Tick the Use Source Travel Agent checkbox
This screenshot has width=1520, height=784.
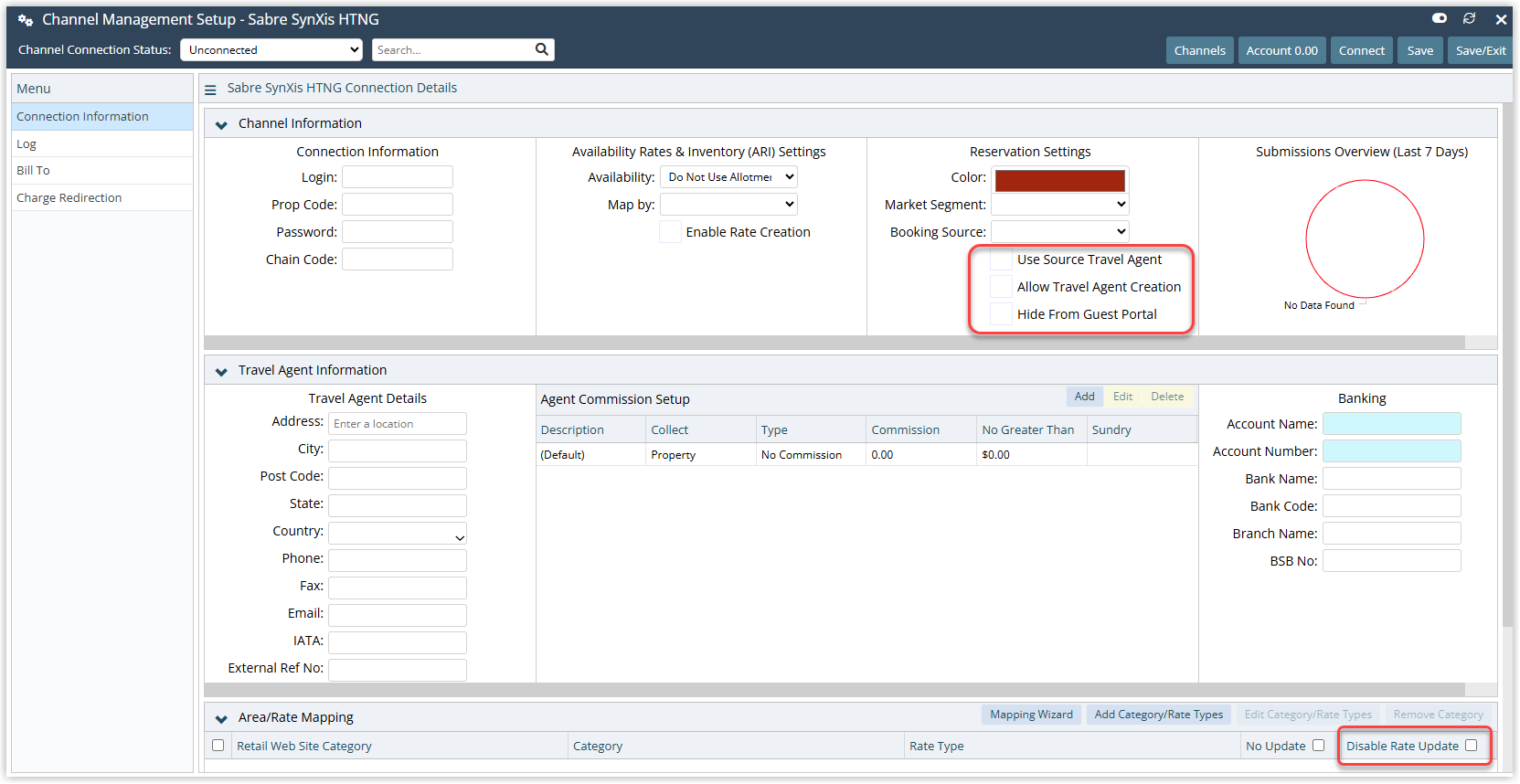[1002, 260]
